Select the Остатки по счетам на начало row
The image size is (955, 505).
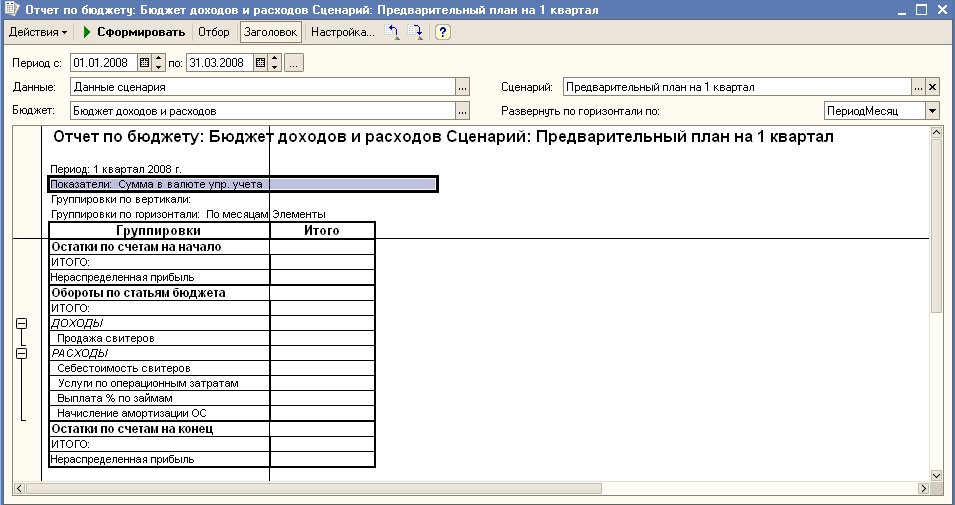212,247
